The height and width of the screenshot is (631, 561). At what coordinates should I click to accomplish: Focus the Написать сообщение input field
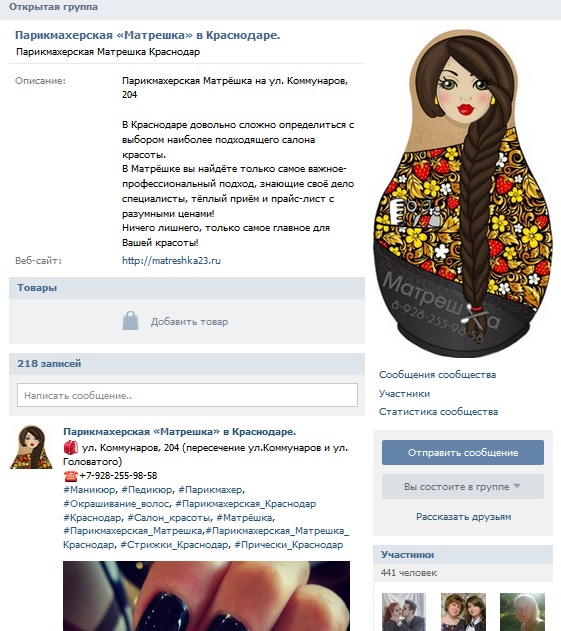pyautogui.click(x=187, y=395)
